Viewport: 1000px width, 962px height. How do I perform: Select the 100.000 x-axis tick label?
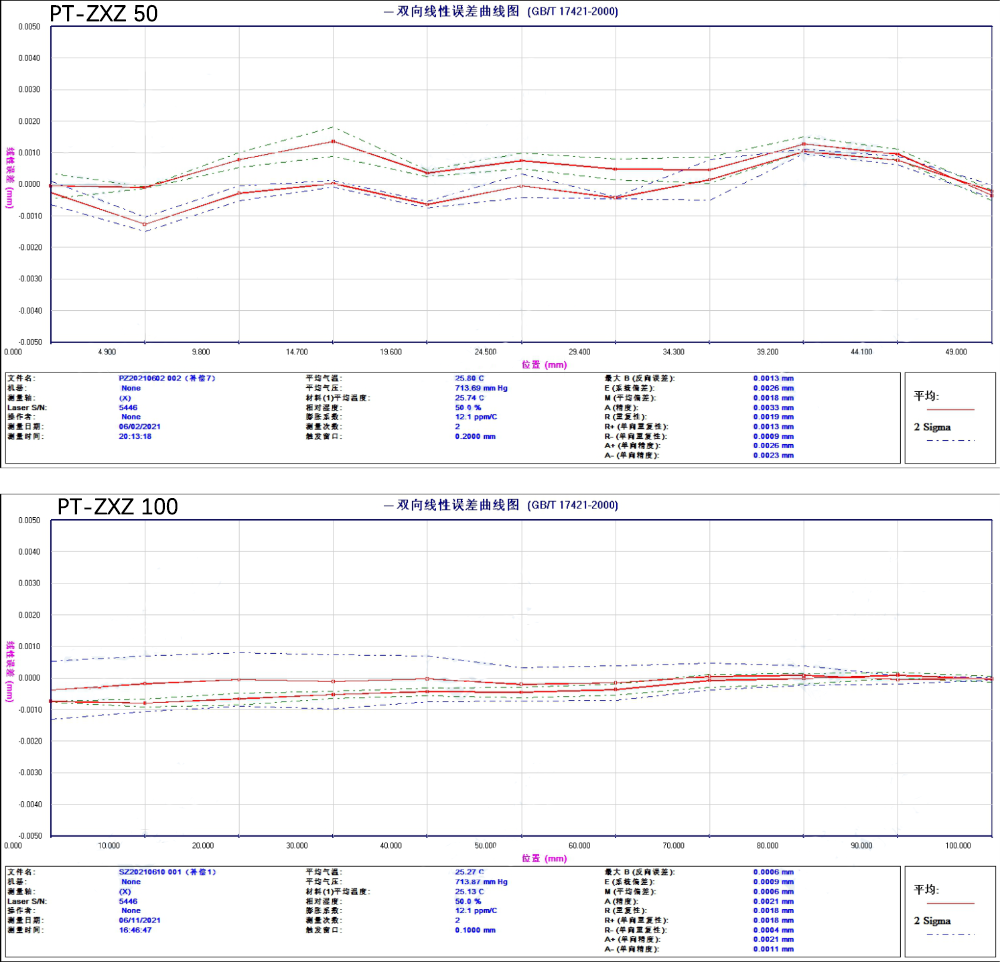(x=958, y=845)
